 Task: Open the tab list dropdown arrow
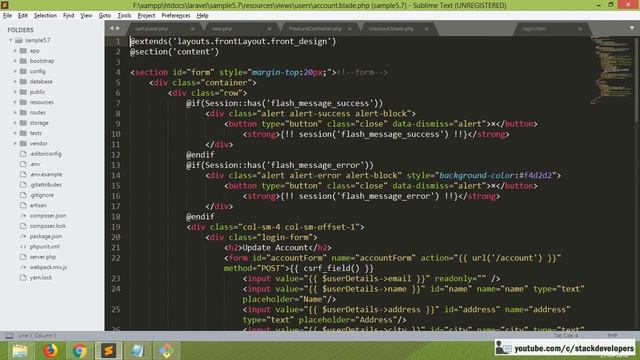click(x=632, y=28)
